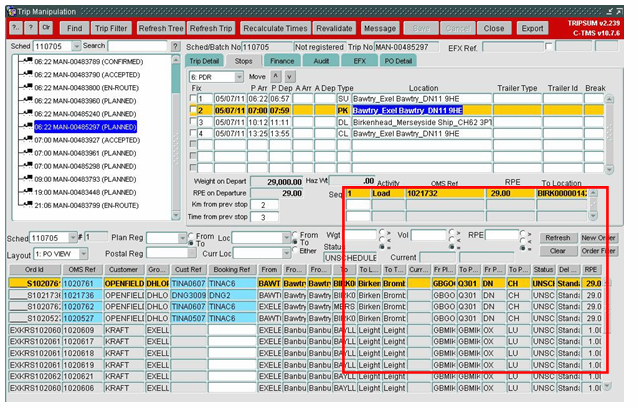Click the trip tree scrollbar thumb

click(x=176, y=79)
